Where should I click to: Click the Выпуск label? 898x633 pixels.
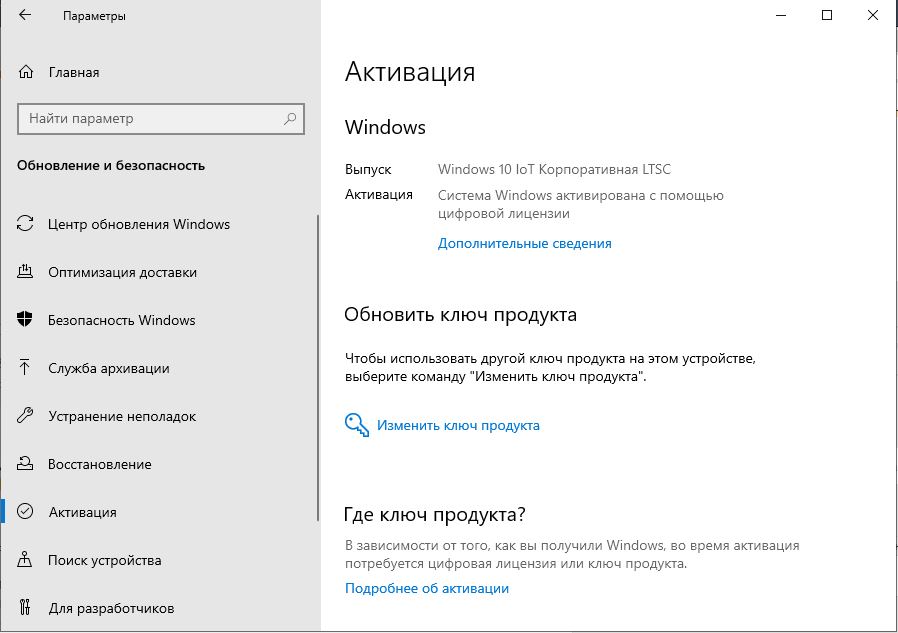point(368,170)
